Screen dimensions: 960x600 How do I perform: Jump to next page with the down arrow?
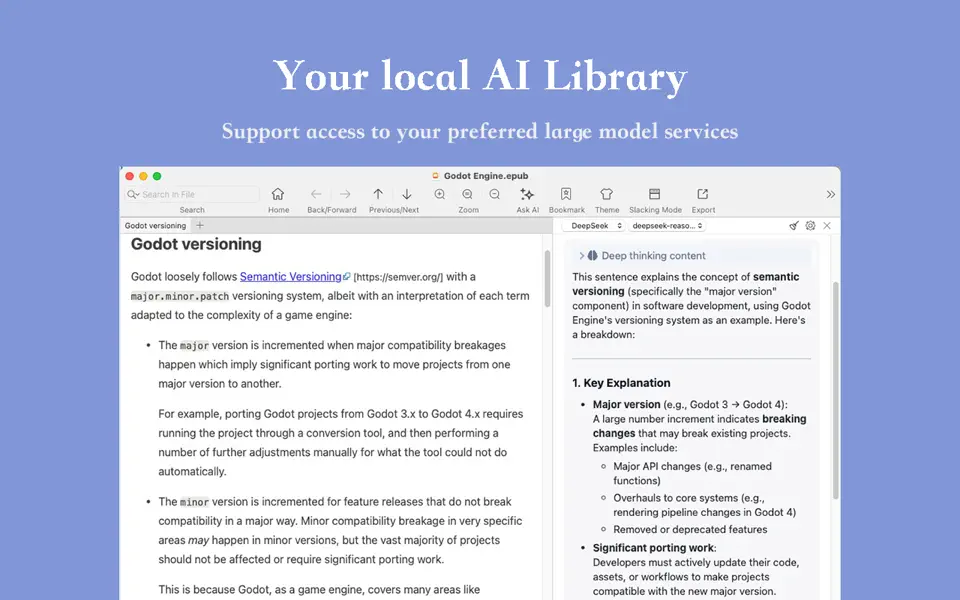pos(406,194)
